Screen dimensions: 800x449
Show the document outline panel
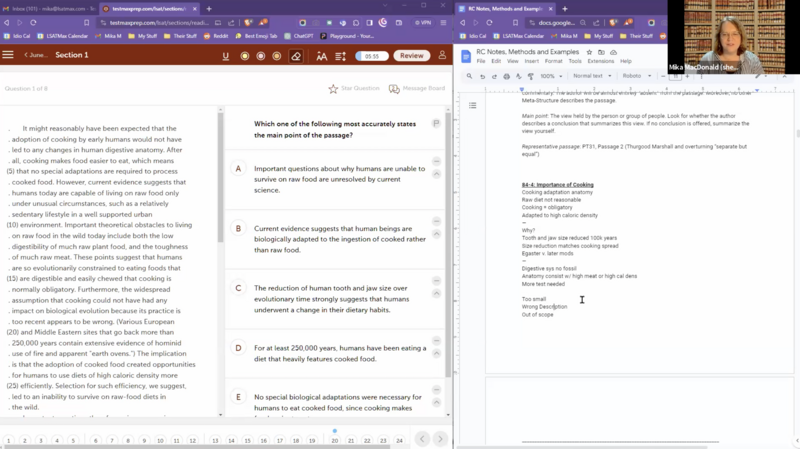tap(472, 105)
